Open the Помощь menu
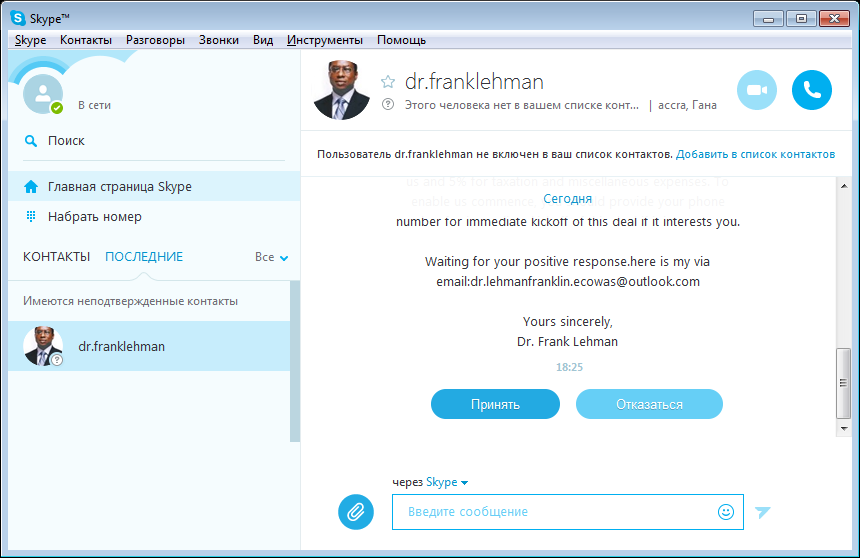 [401, 40]
